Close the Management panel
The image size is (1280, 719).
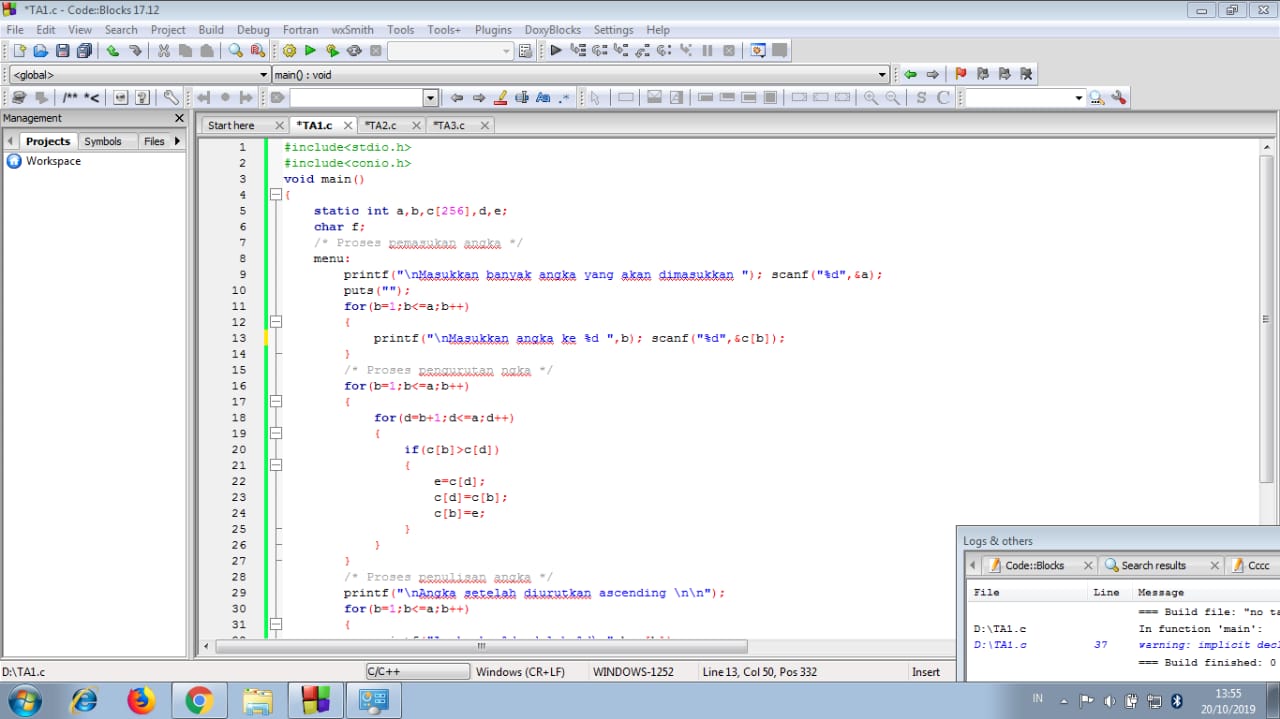(x=179, y=118)
